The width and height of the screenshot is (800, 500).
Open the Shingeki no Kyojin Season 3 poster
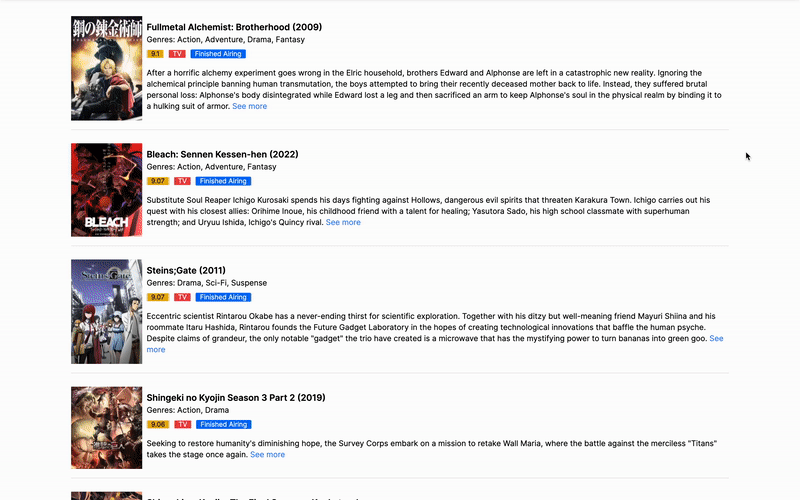pyautogui.click(x=107, y=428)
